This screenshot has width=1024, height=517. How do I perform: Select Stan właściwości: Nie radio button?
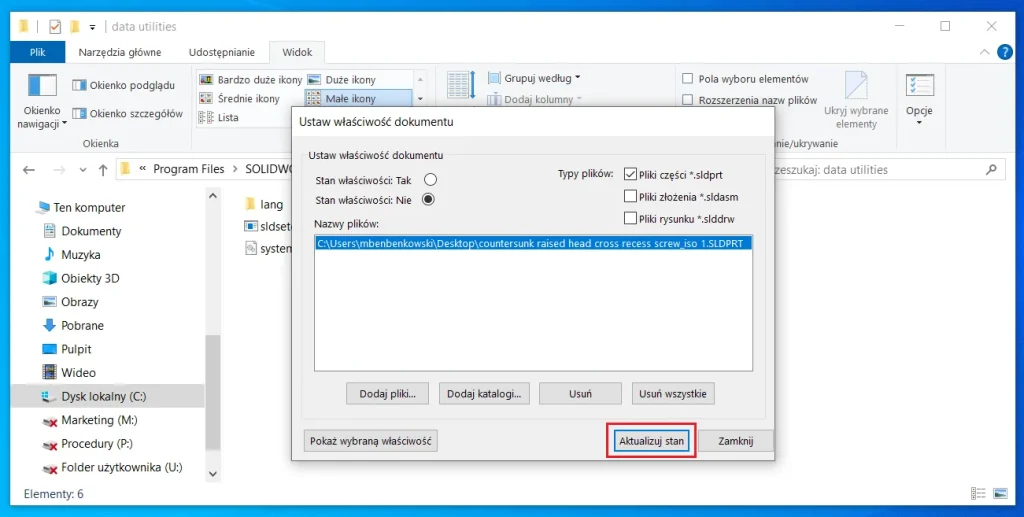click(428, 200)
